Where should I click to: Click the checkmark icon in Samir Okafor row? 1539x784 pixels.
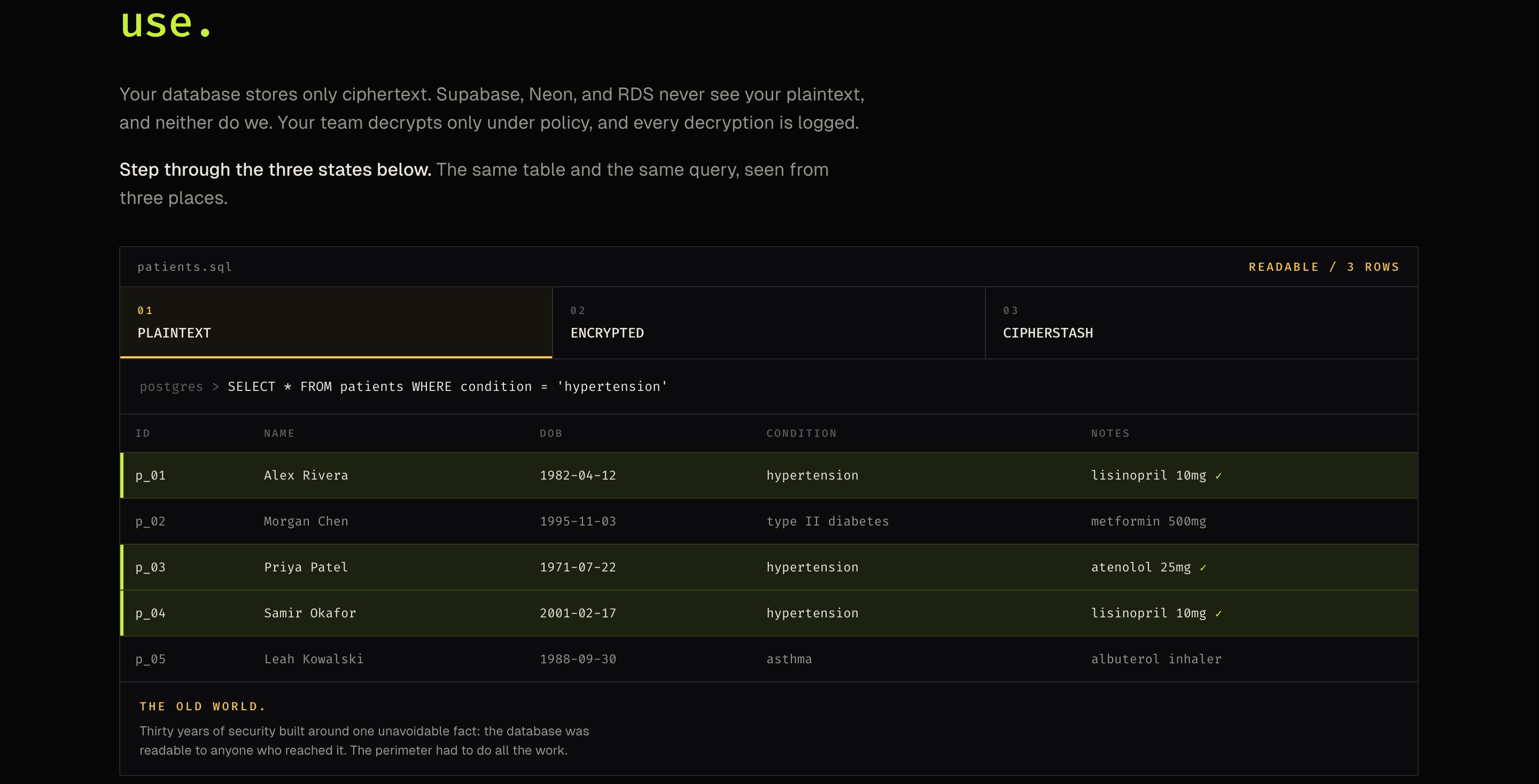[1218, 614]
